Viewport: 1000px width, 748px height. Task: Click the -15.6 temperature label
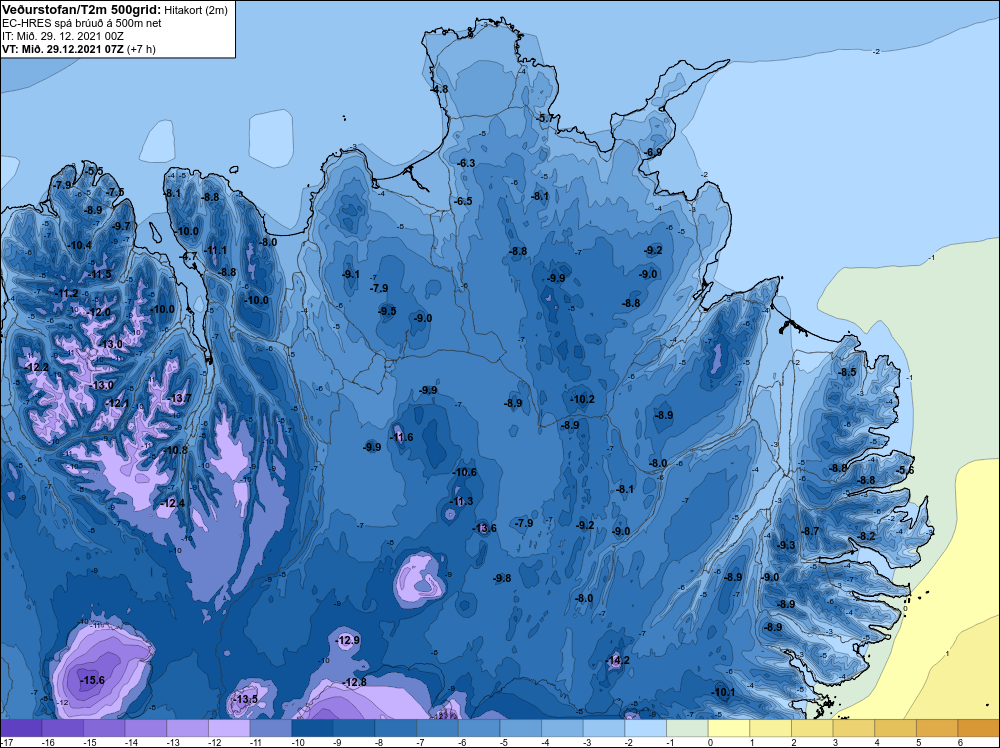92,680
